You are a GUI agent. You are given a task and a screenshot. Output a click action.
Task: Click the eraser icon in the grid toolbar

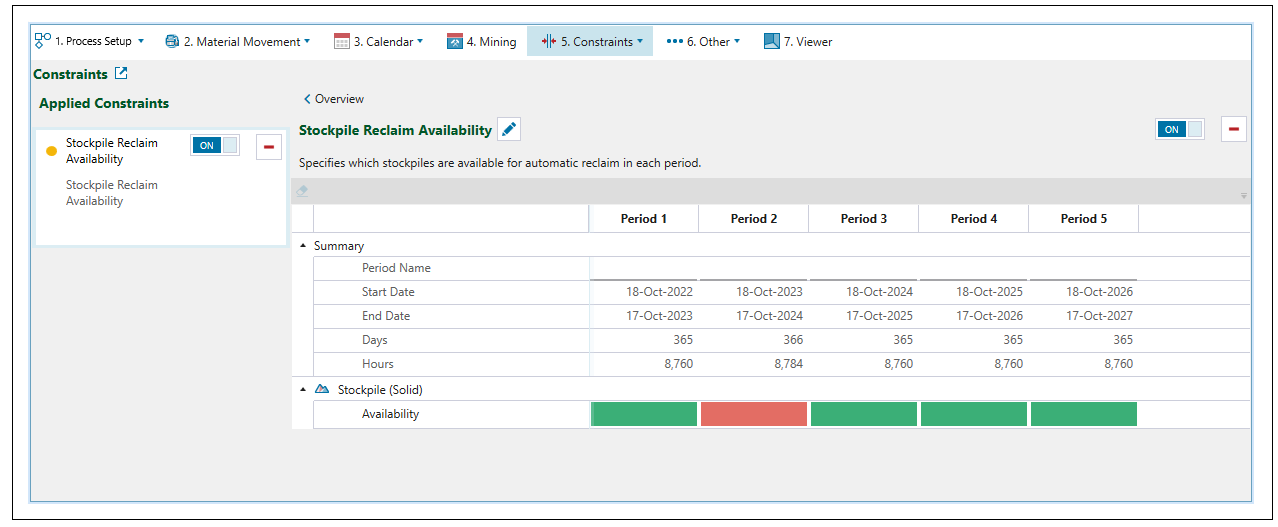(303, 191)
